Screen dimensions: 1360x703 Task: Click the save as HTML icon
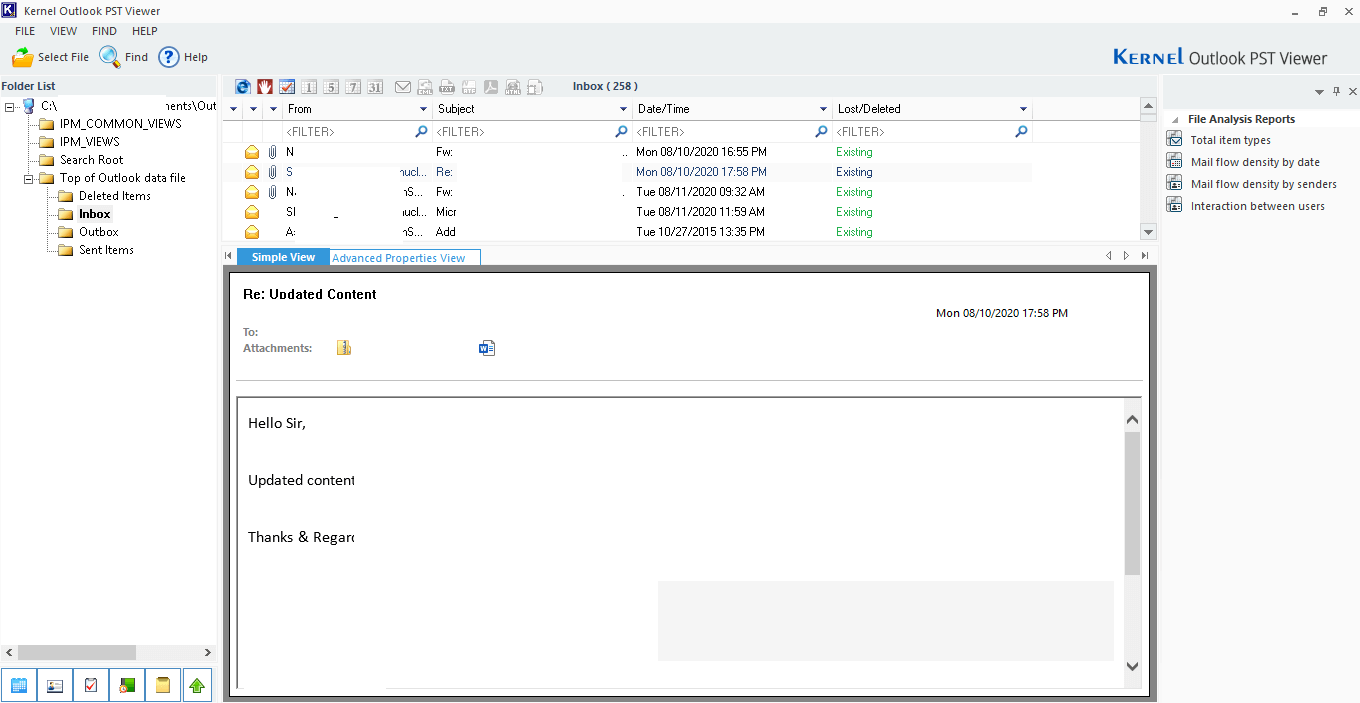(513, 87)
